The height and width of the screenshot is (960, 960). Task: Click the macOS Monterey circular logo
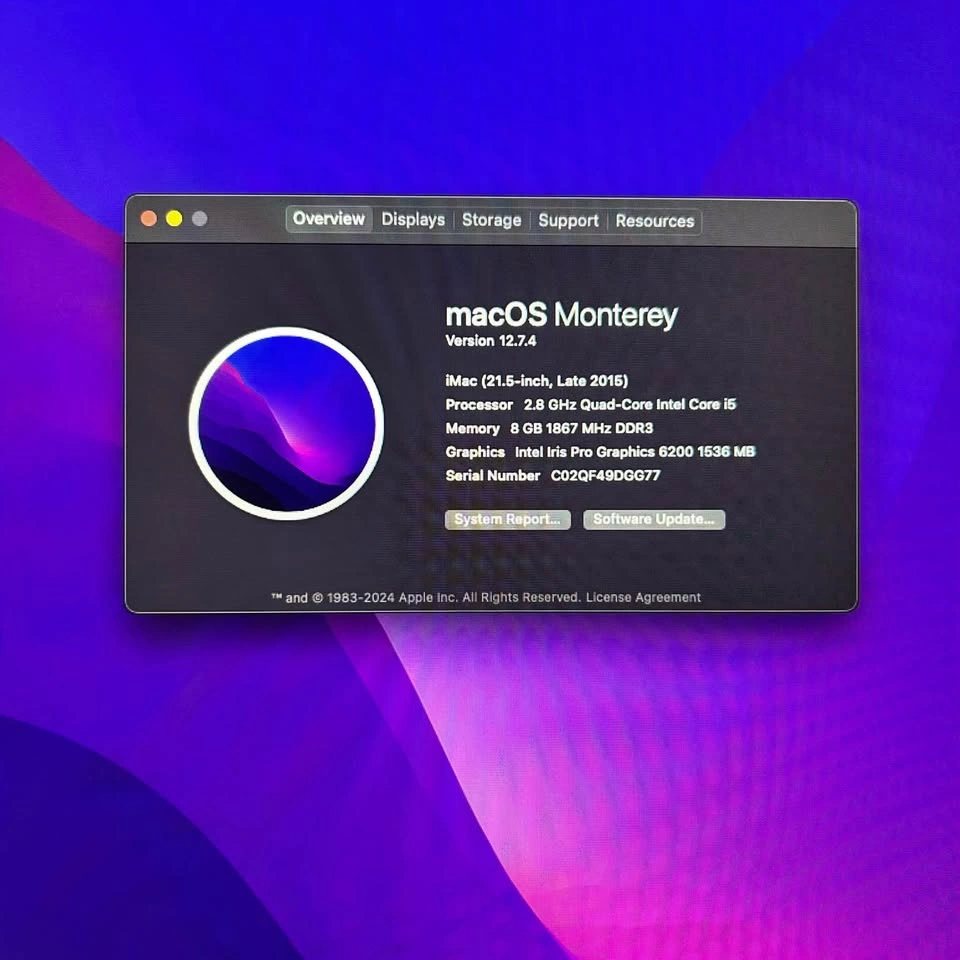click(286, 424)
